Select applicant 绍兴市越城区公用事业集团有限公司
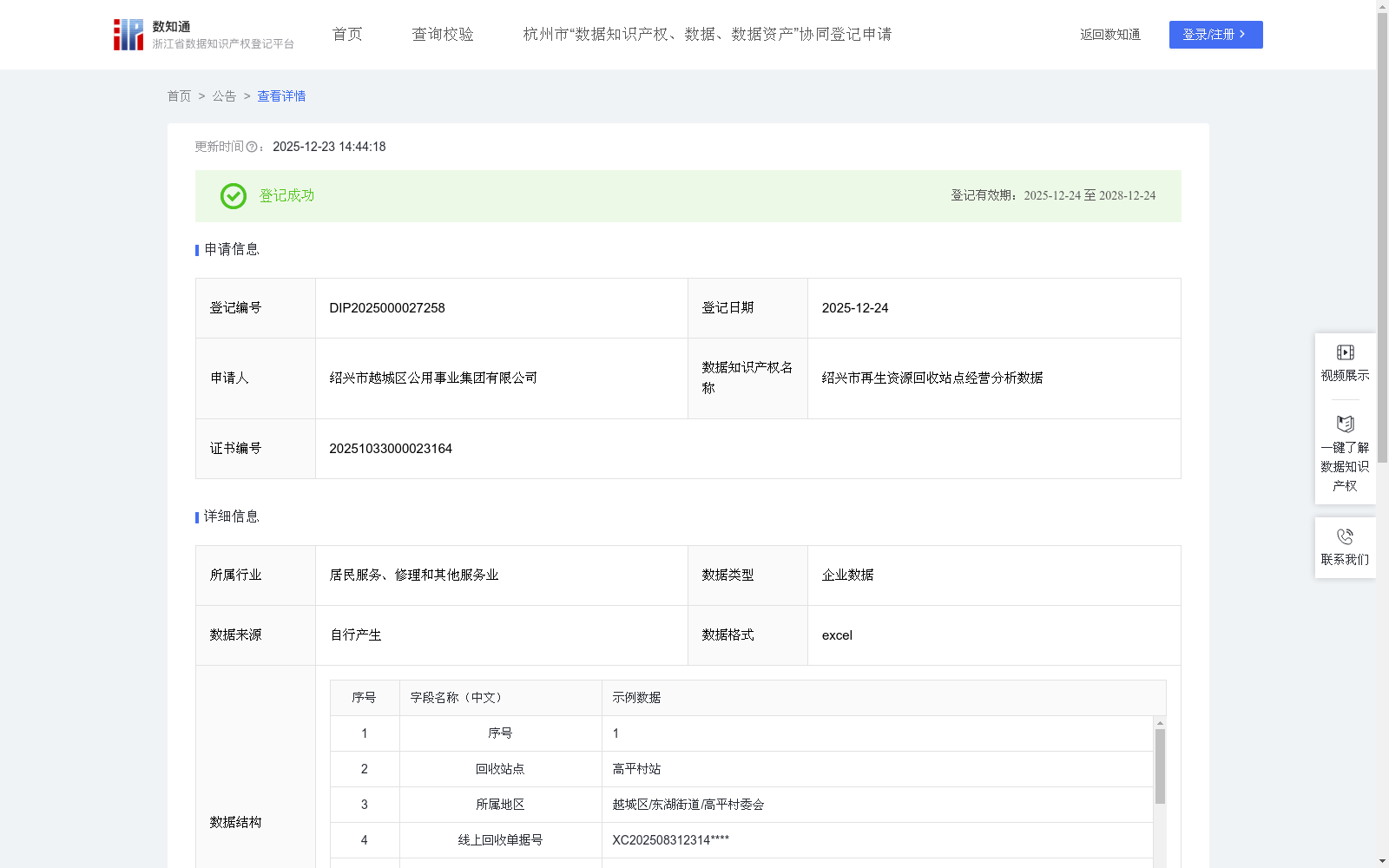Viewport: 1389px width, 868px height. 433,378
